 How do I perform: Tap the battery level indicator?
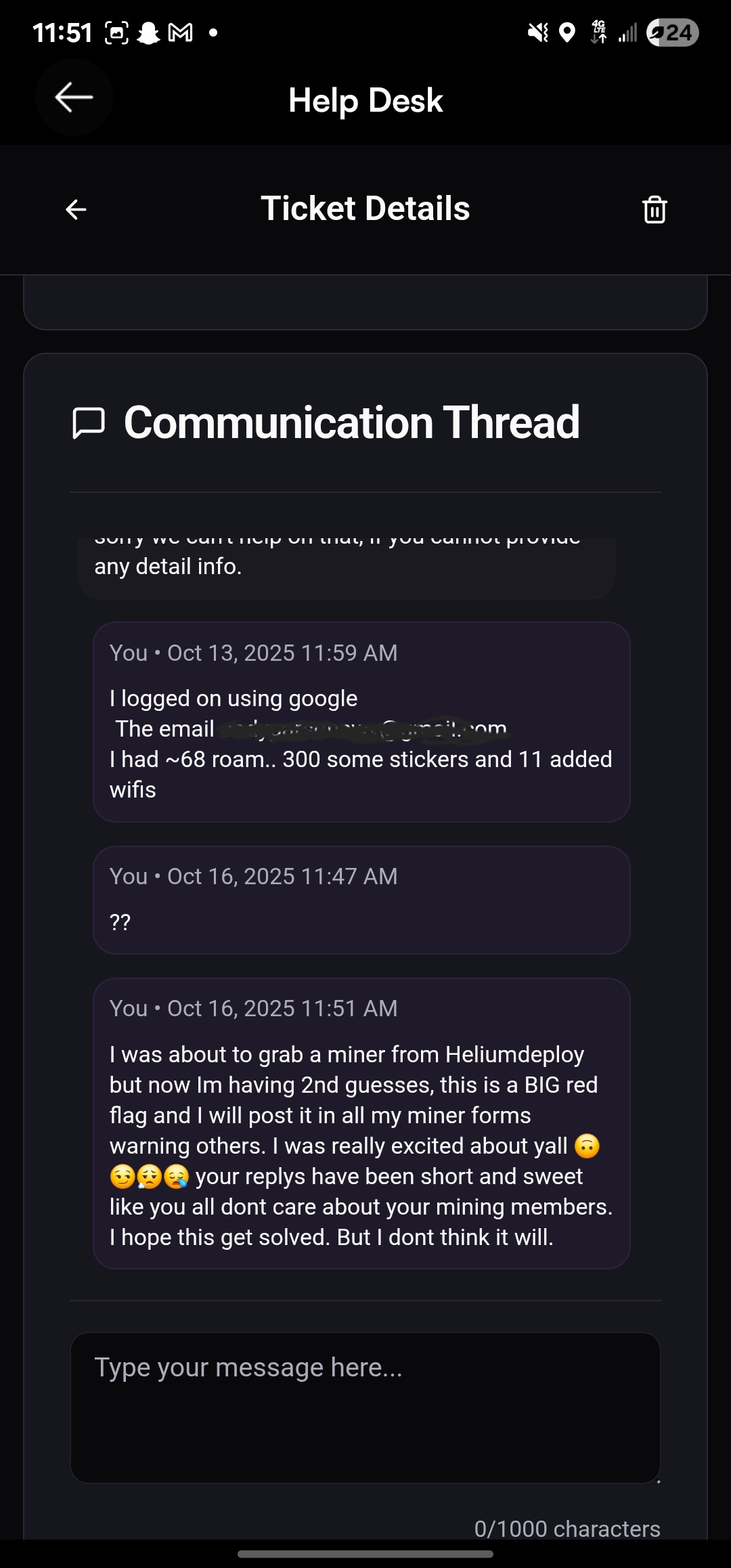(672, 32)
